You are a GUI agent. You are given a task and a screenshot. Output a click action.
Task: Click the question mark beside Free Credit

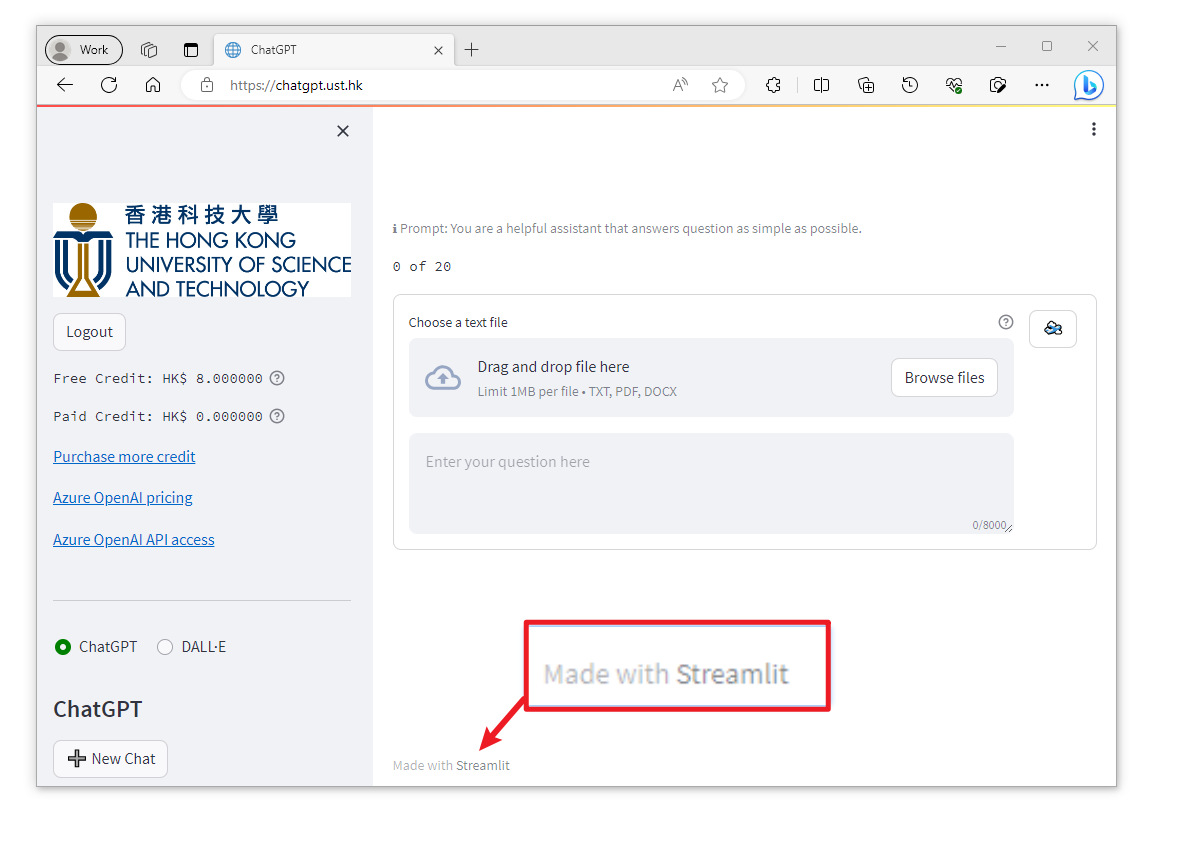click(x=277, y=378)
